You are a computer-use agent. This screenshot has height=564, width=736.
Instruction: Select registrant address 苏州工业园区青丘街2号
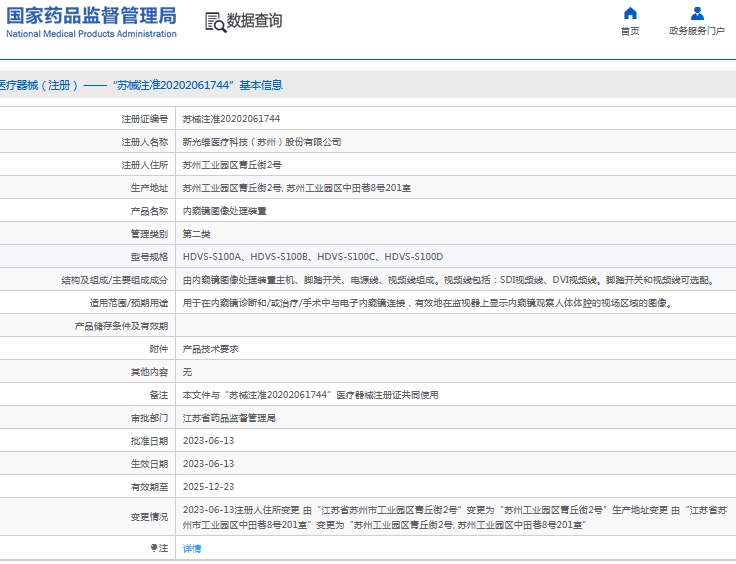[232, 165]
